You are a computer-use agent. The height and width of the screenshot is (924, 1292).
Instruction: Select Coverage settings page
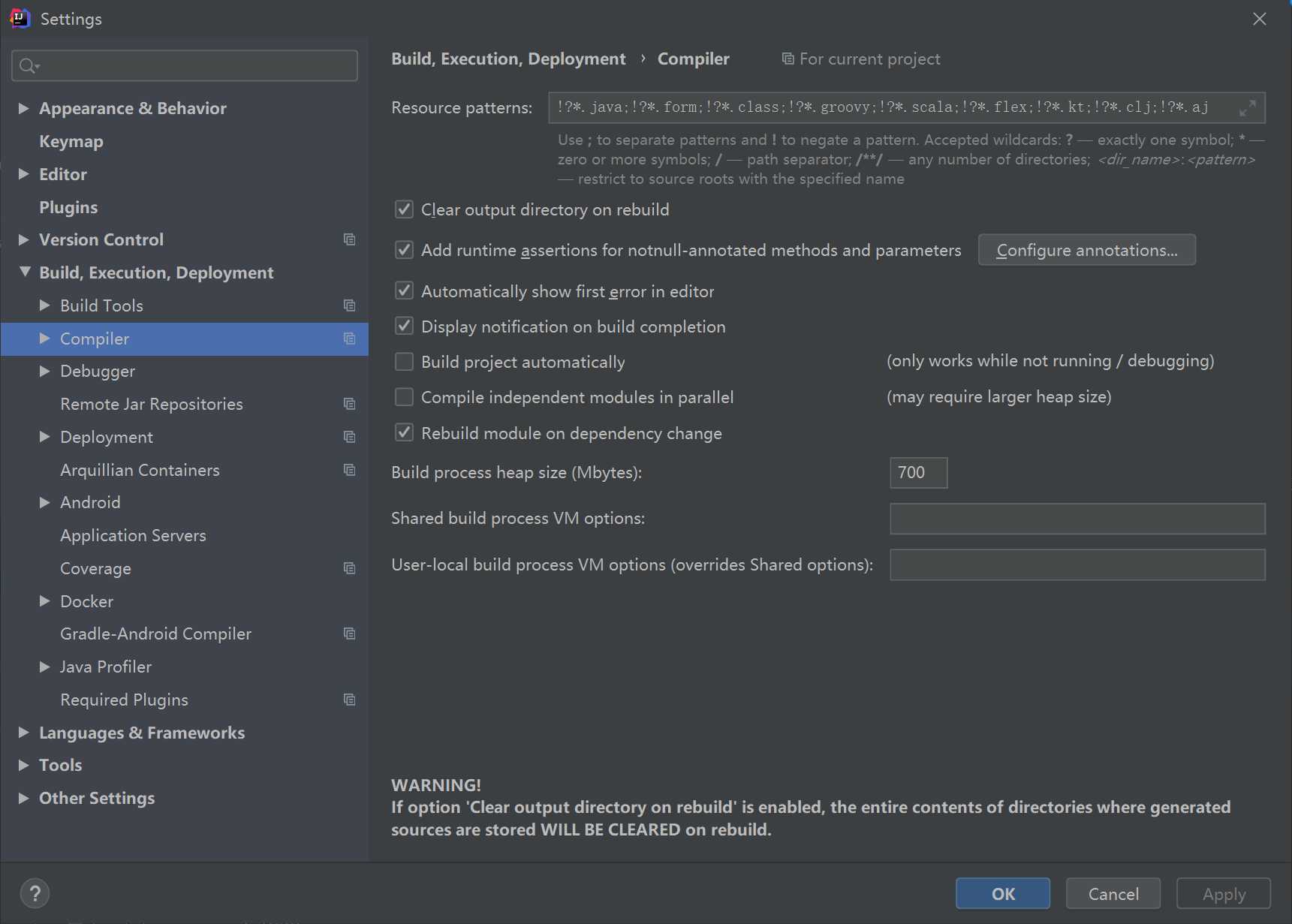95,568
